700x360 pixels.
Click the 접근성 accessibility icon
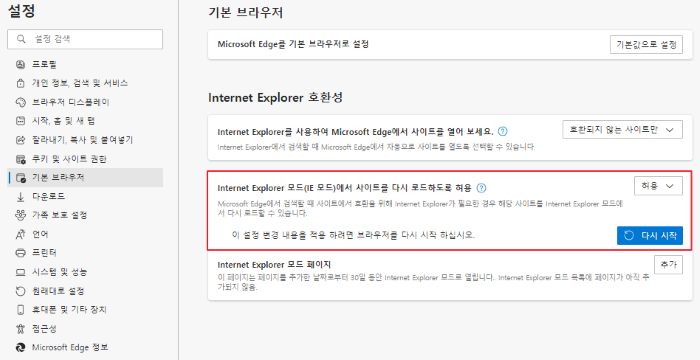click(x=21, y=329)
